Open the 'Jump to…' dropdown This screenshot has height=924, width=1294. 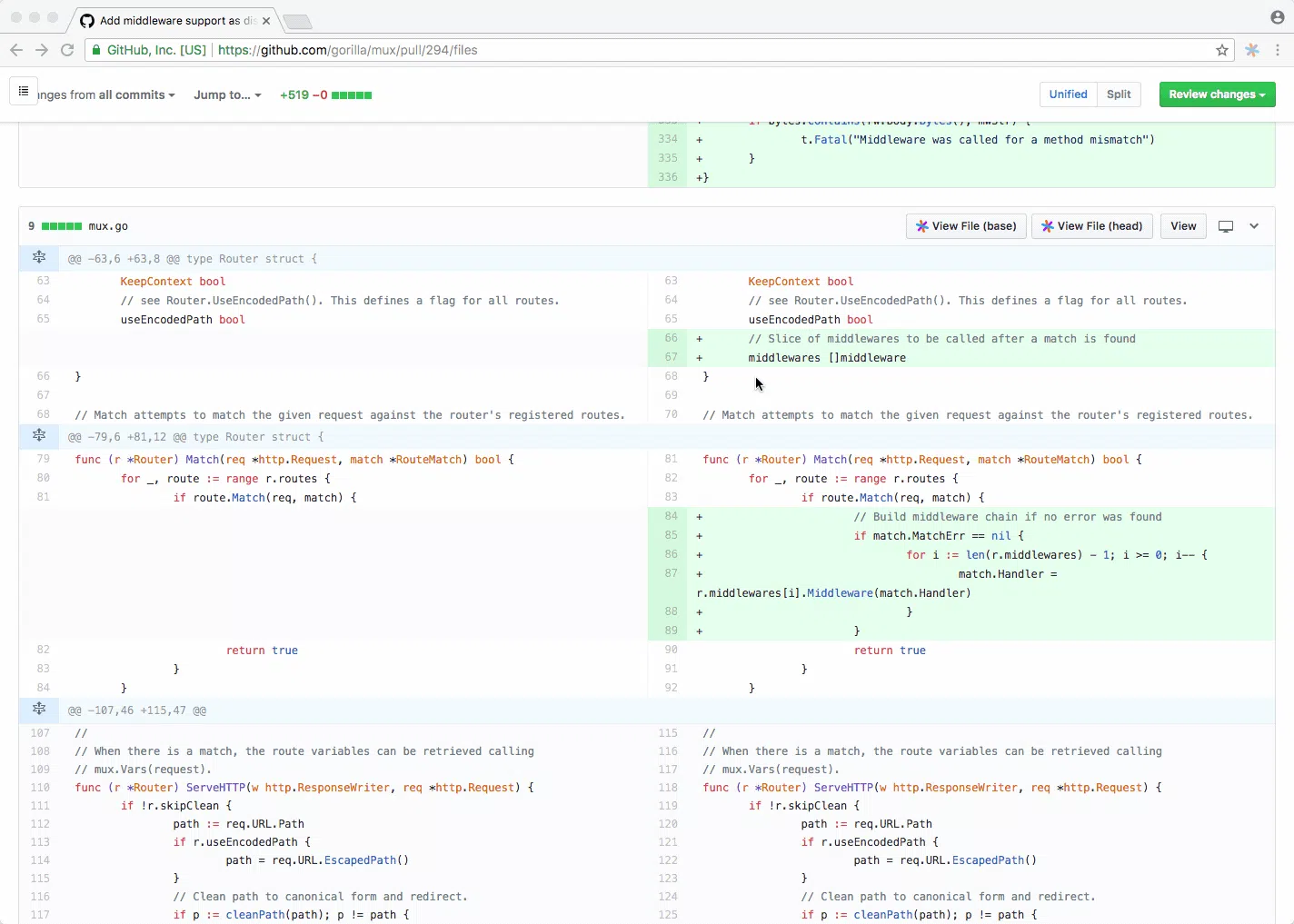click(x=227, y=94)
